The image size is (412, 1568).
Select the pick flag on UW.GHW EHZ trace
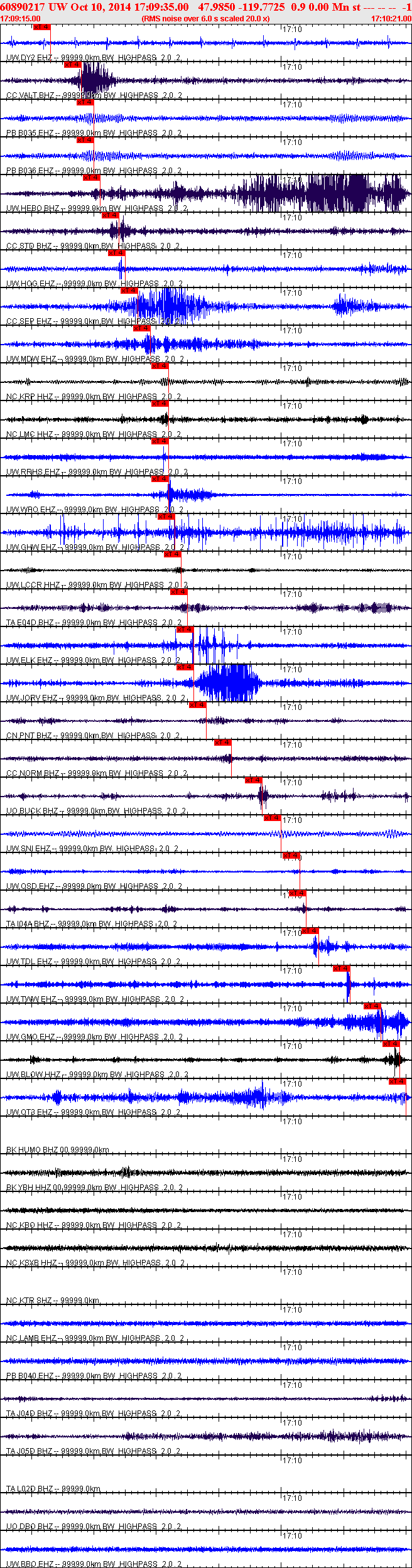click(x=167, y=517)
